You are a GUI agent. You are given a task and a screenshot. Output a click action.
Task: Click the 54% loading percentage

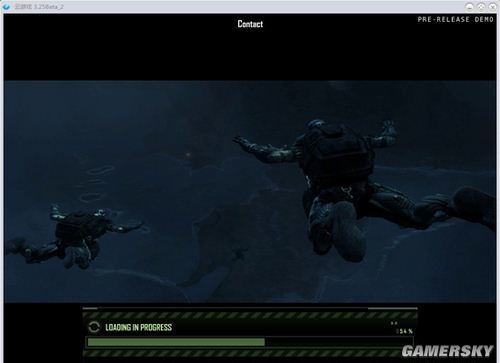point(405,331)
